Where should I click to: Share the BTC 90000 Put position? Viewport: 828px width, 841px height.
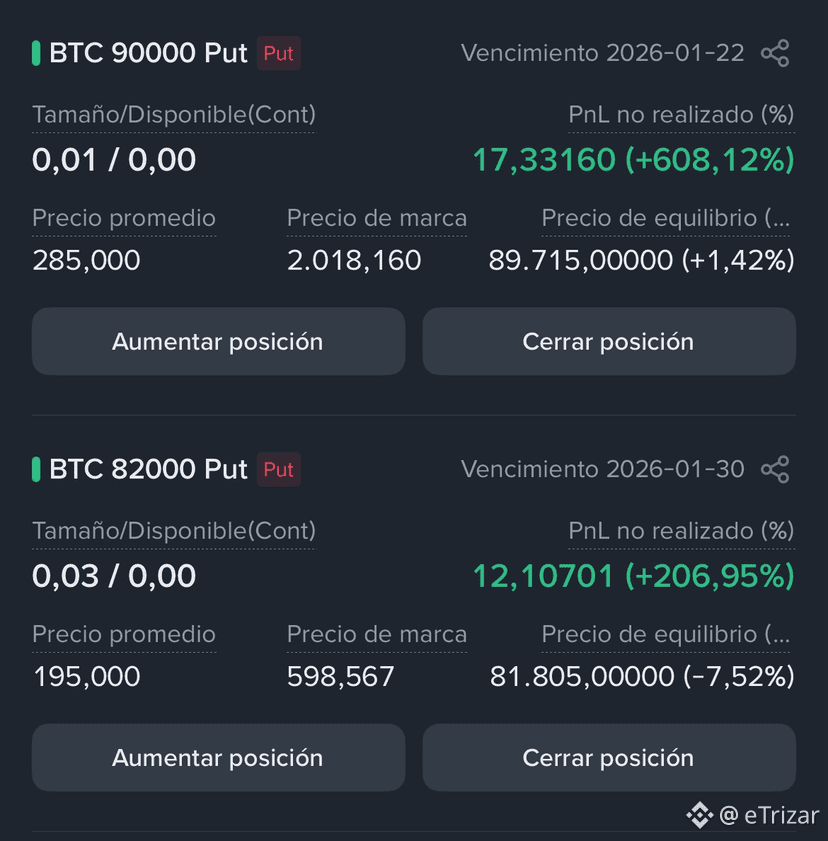pyautogui.click(x=775, y=53)
